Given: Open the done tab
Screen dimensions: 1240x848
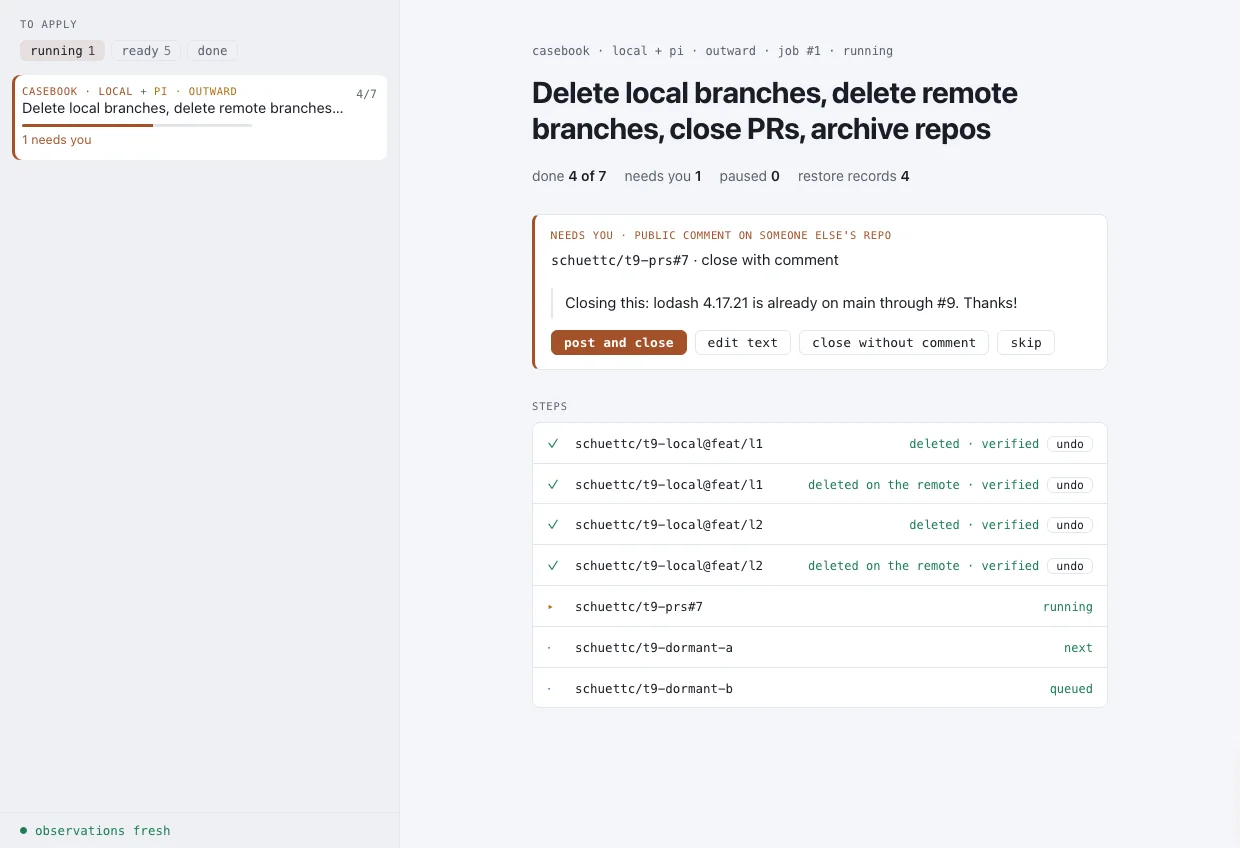Looking at the screenshot, I should (212, 51).
